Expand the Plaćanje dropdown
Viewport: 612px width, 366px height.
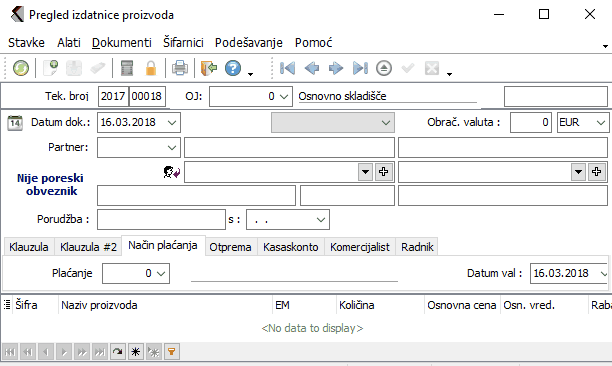[161, 274]
